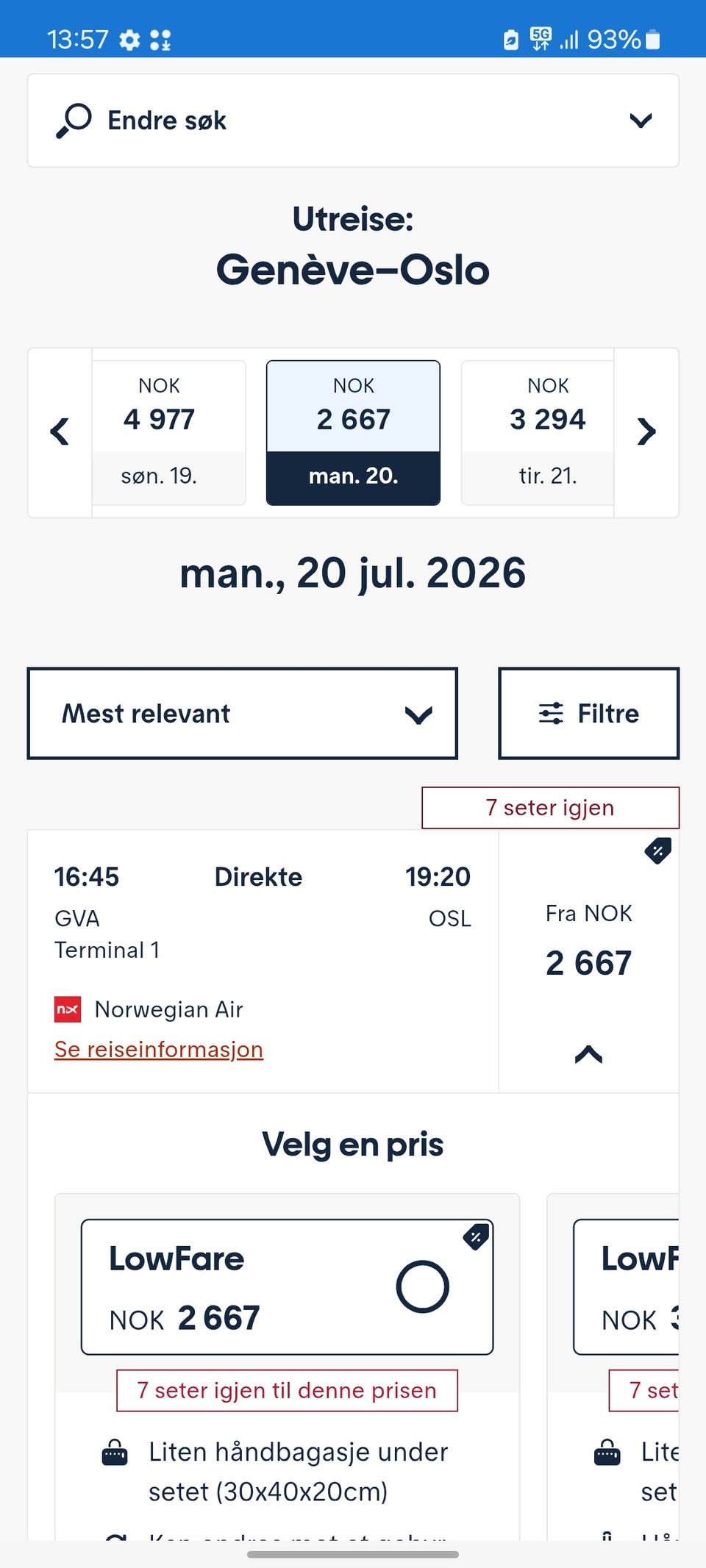The image size is (706, 1568).
Task: Click the discount tag icon on flight card
Action: point(657,851)
